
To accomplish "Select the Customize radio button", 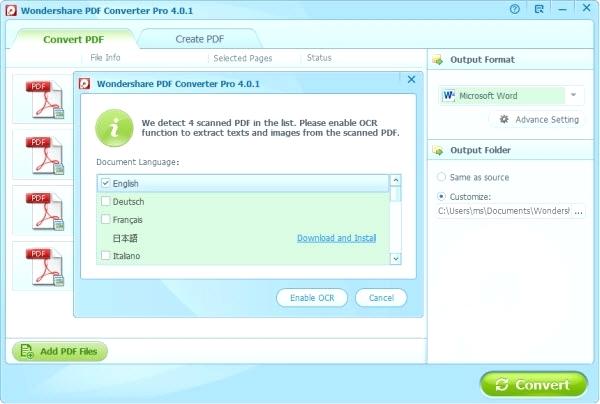I will tap(441, 196).
